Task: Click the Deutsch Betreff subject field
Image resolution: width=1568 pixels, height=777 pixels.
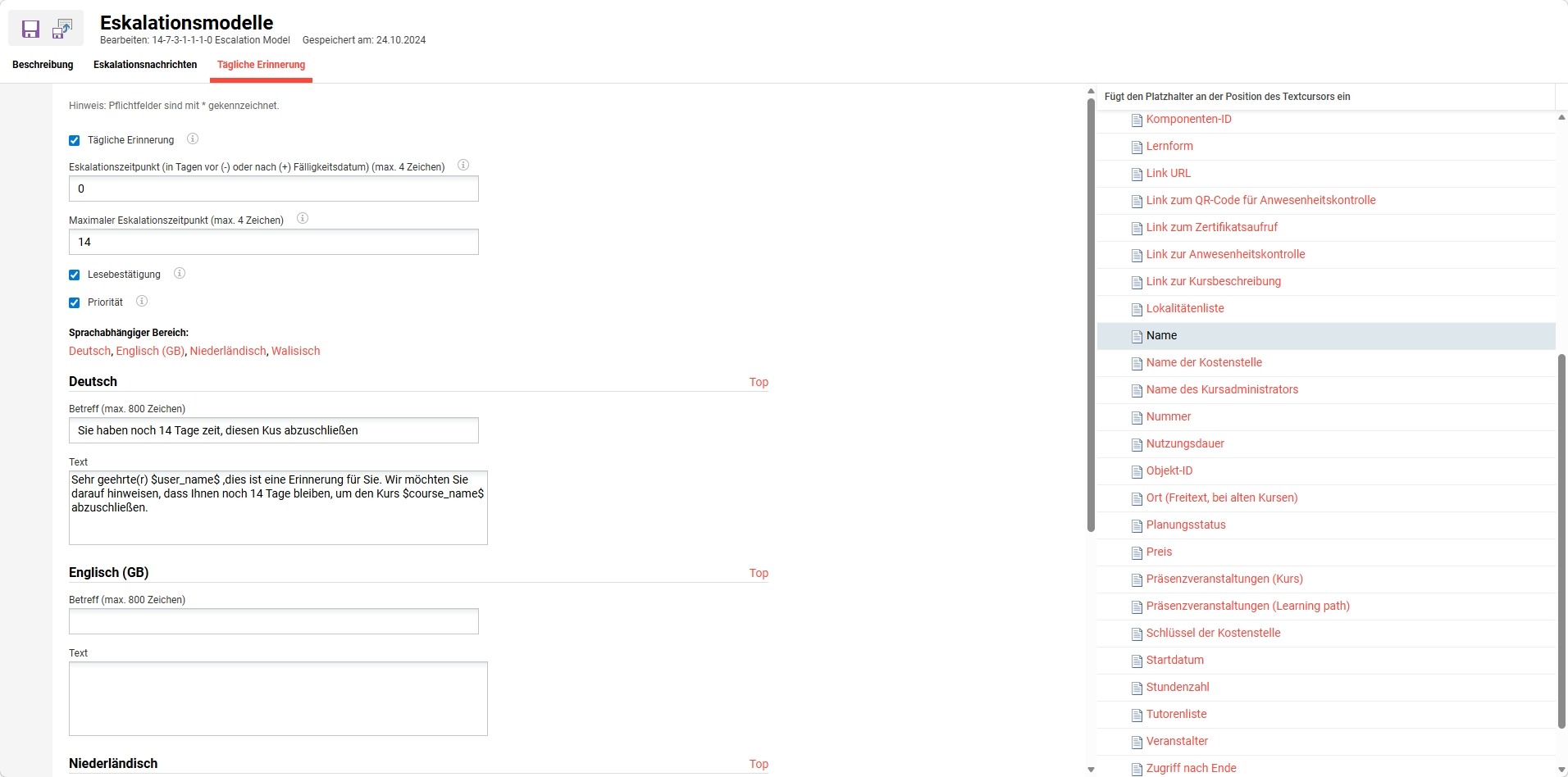Action: point(274,430)
